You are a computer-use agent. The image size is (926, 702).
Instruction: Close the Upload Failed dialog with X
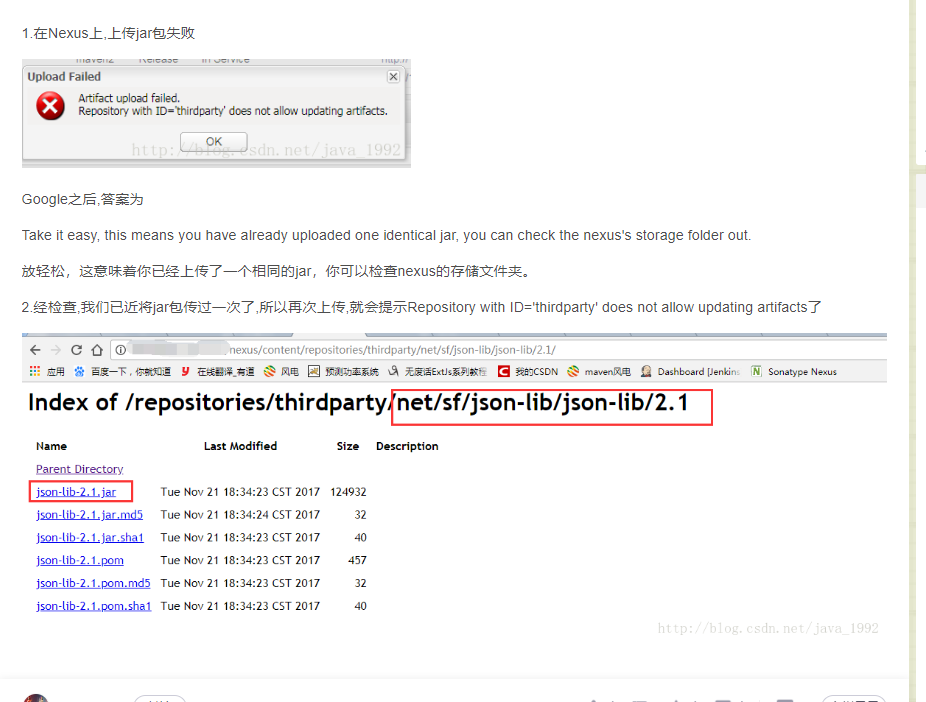point(393,77)
